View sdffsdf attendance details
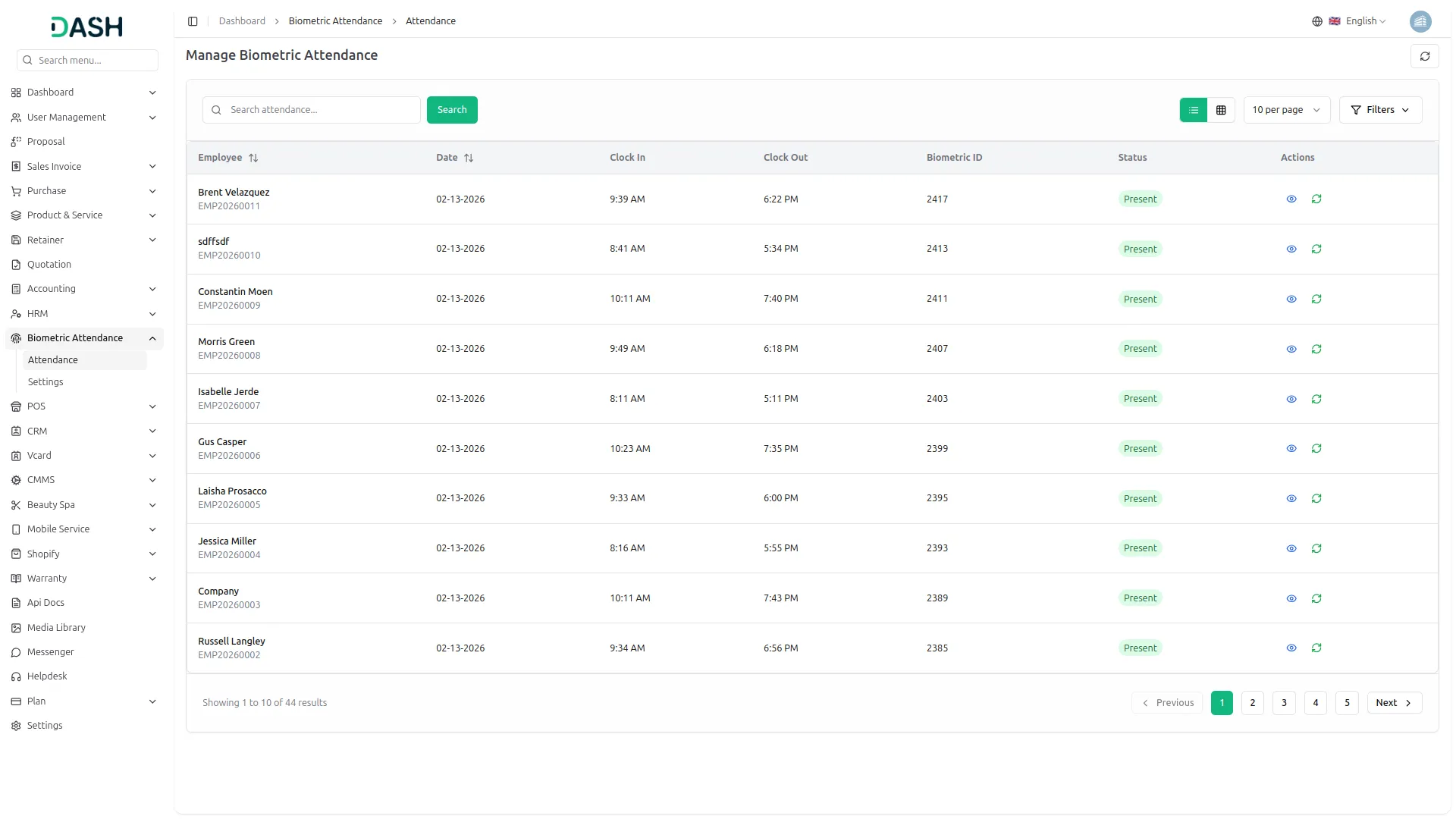The height and width of the screenshot is (819, 1456). (1291, 249)
